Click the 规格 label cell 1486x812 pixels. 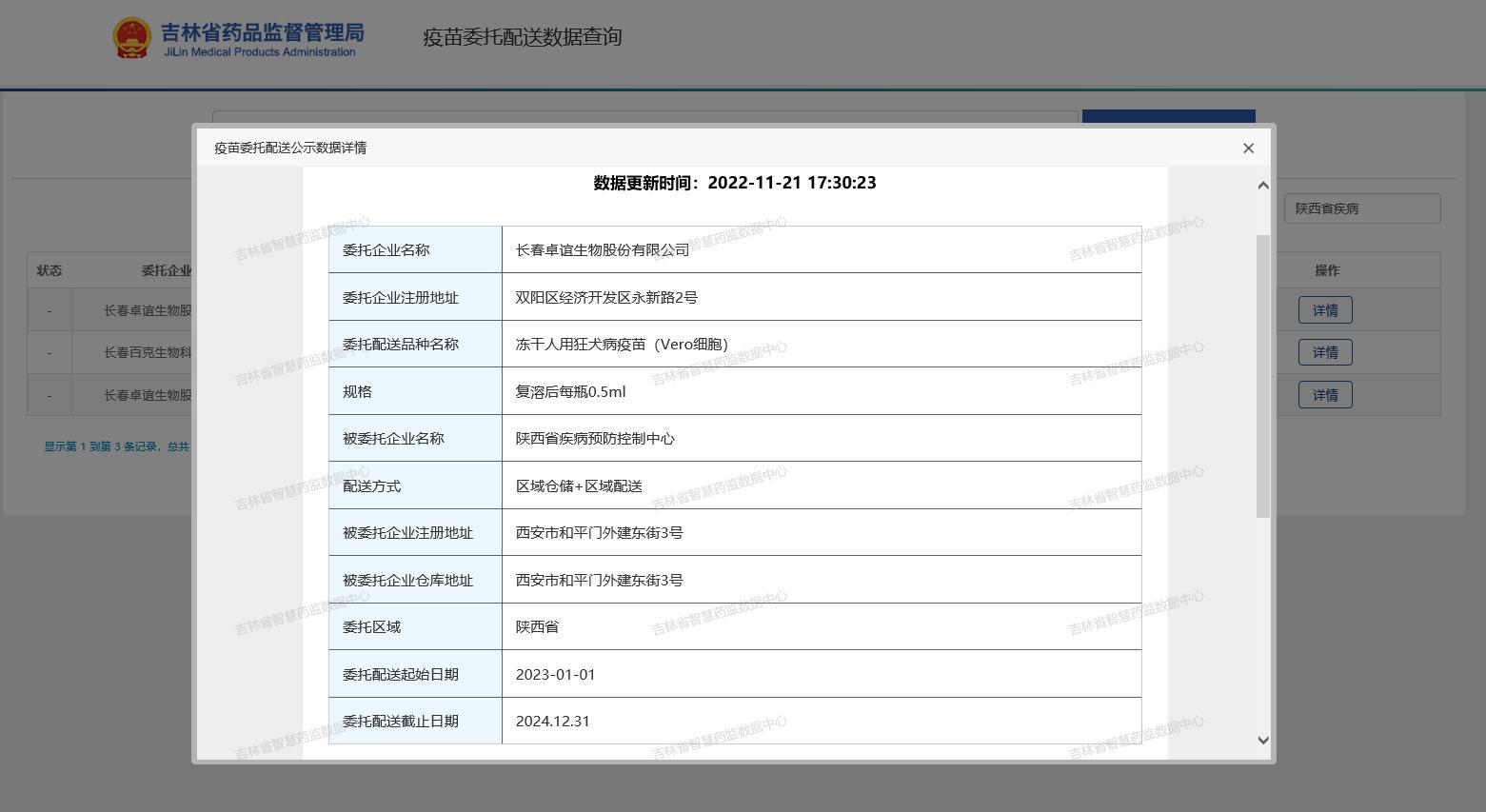(x=415, y=391)
